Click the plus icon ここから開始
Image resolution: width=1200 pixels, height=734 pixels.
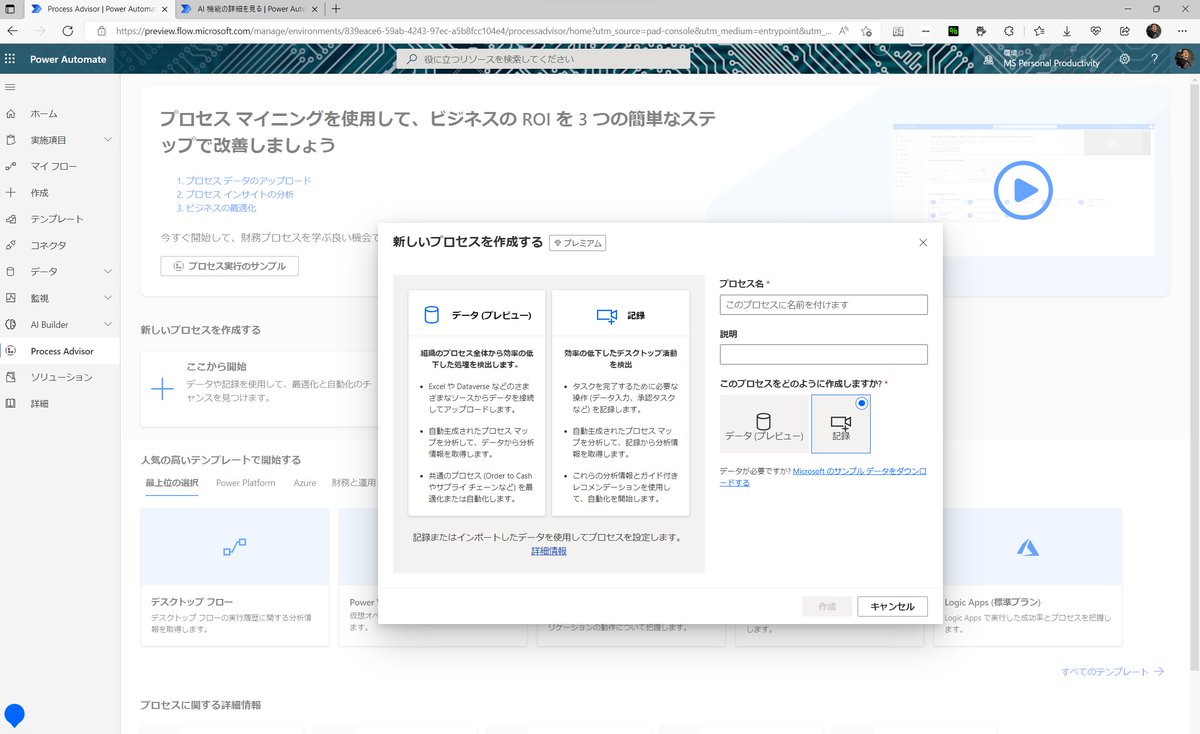pyautogui.click(x=162, y=389)
